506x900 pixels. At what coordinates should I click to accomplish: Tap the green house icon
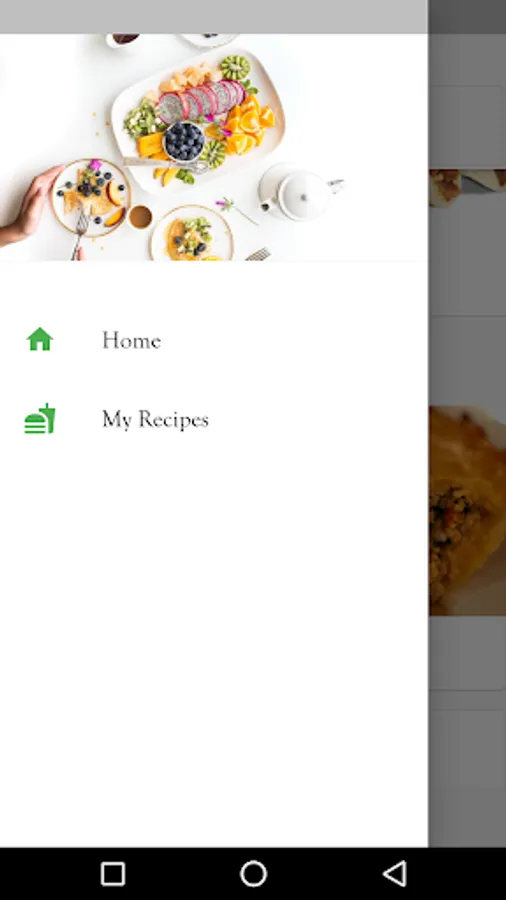coord(40,339)
